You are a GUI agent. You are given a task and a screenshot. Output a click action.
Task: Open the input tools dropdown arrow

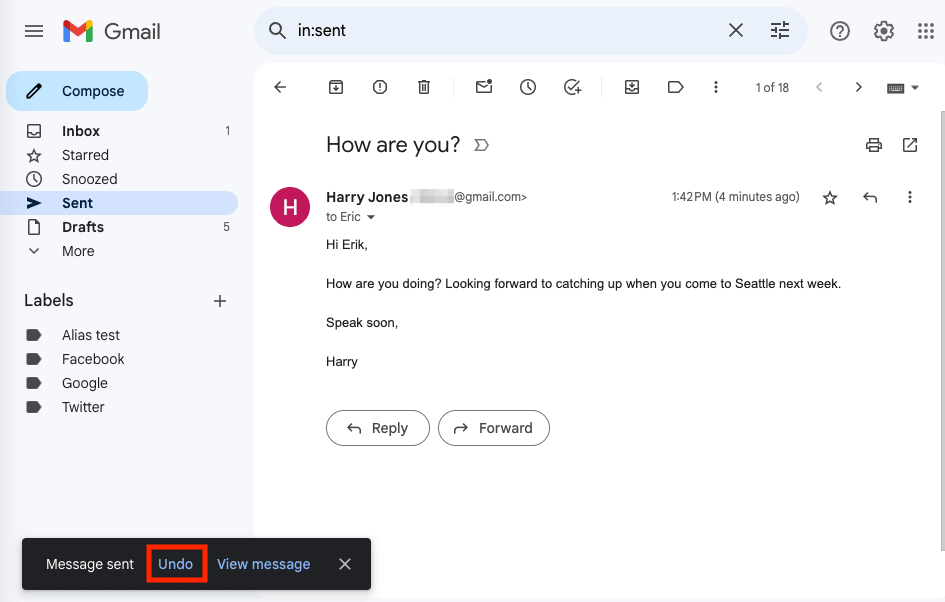click(x=913, y=87)
